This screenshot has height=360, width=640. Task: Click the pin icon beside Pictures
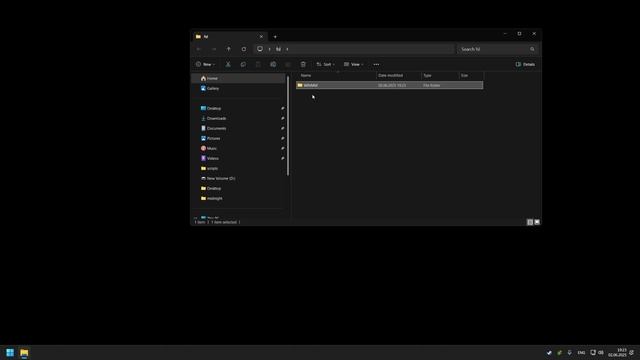click(x=282, y=138)
